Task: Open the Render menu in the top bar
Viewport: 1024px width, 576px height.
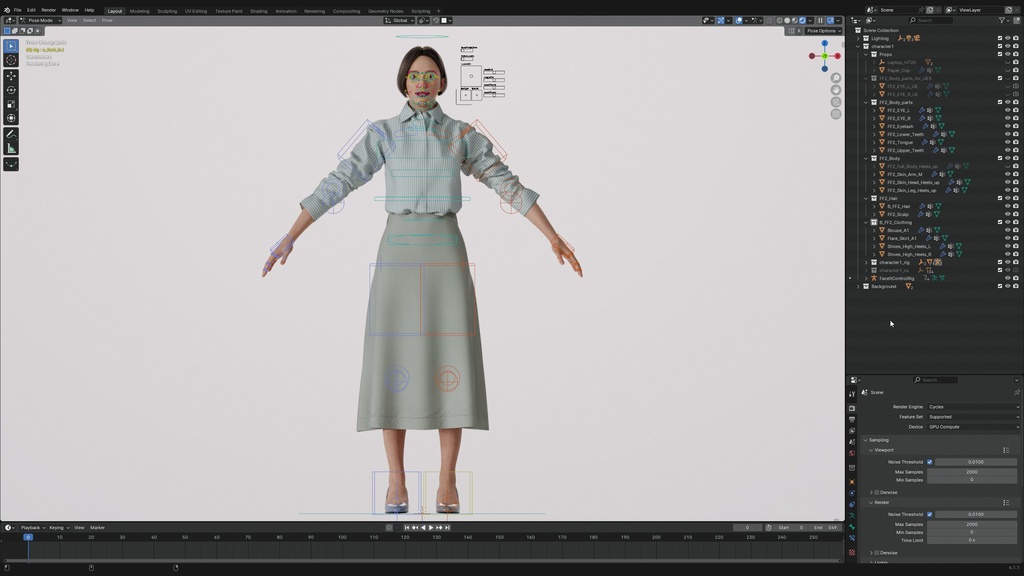Action: 49,10
